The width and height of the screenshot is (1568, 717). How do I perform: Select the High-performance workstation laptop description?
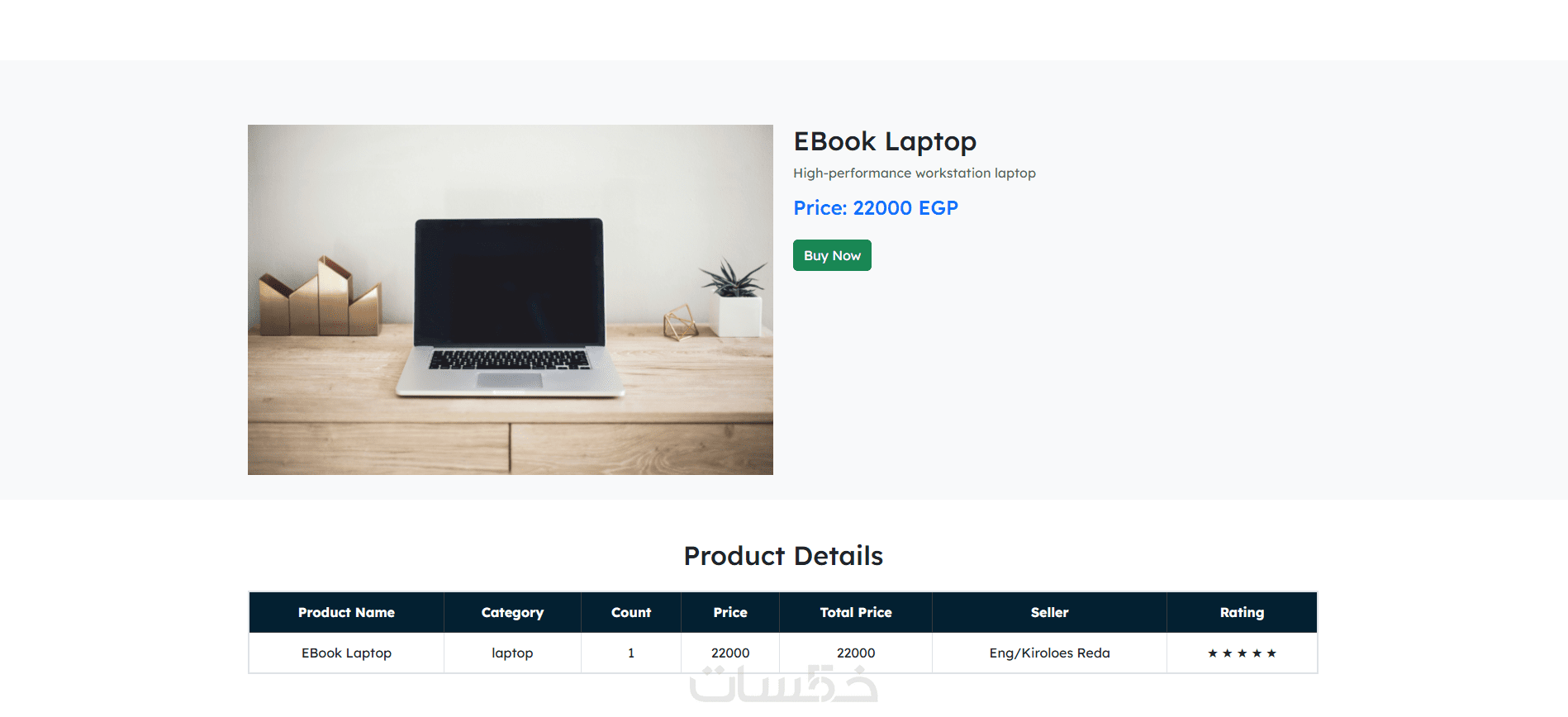click(x=915, y=173)
